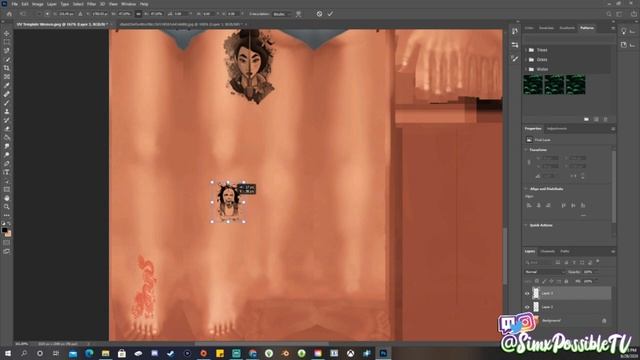Select the Hand tool
The height and width of the screenshot is (360, 640).
pyautogui.click(x=7, y=198)
